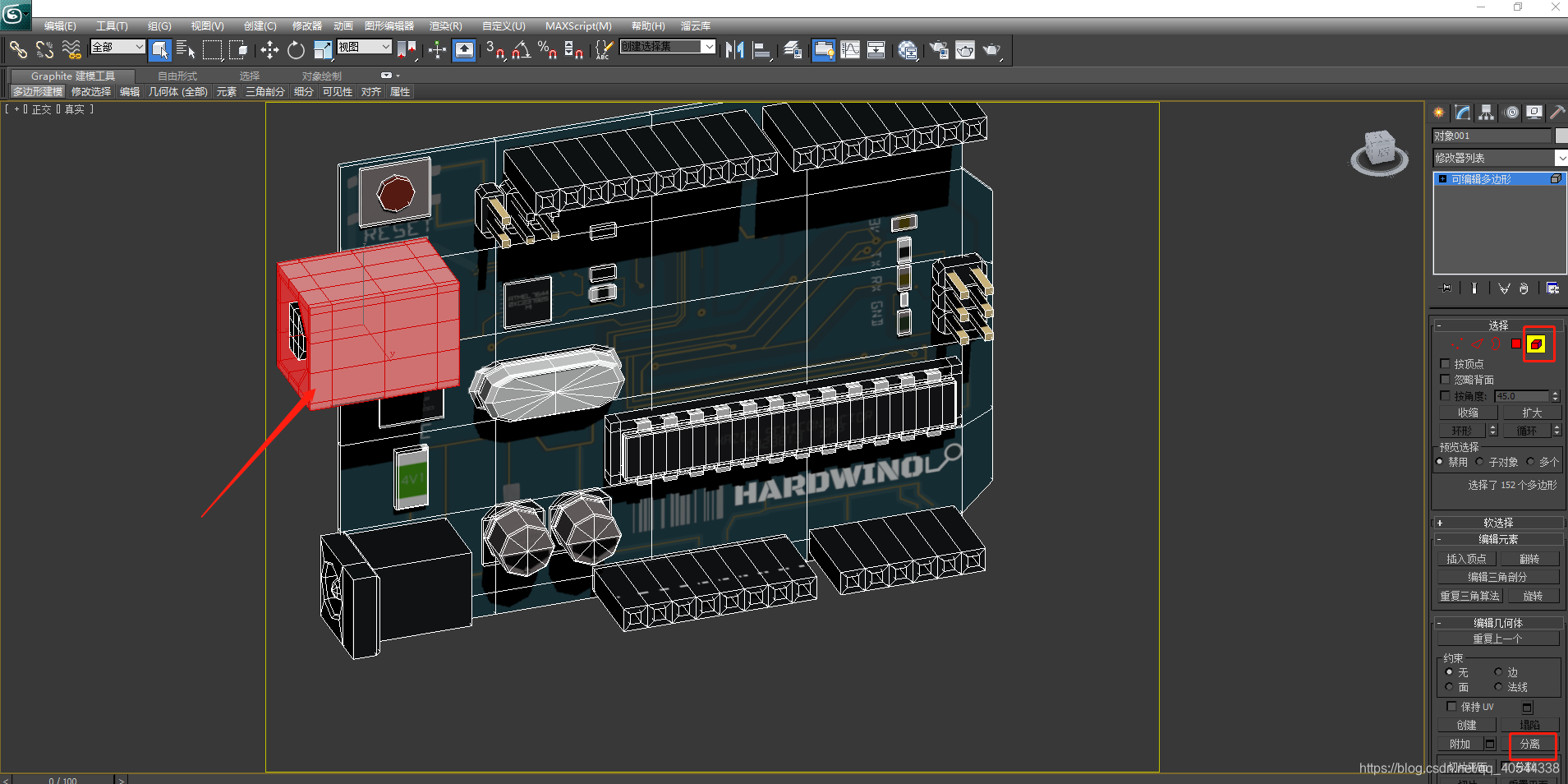Activate the Select and Move tool
Screen dimensions: 1568x784
click(x=269, y=50)
